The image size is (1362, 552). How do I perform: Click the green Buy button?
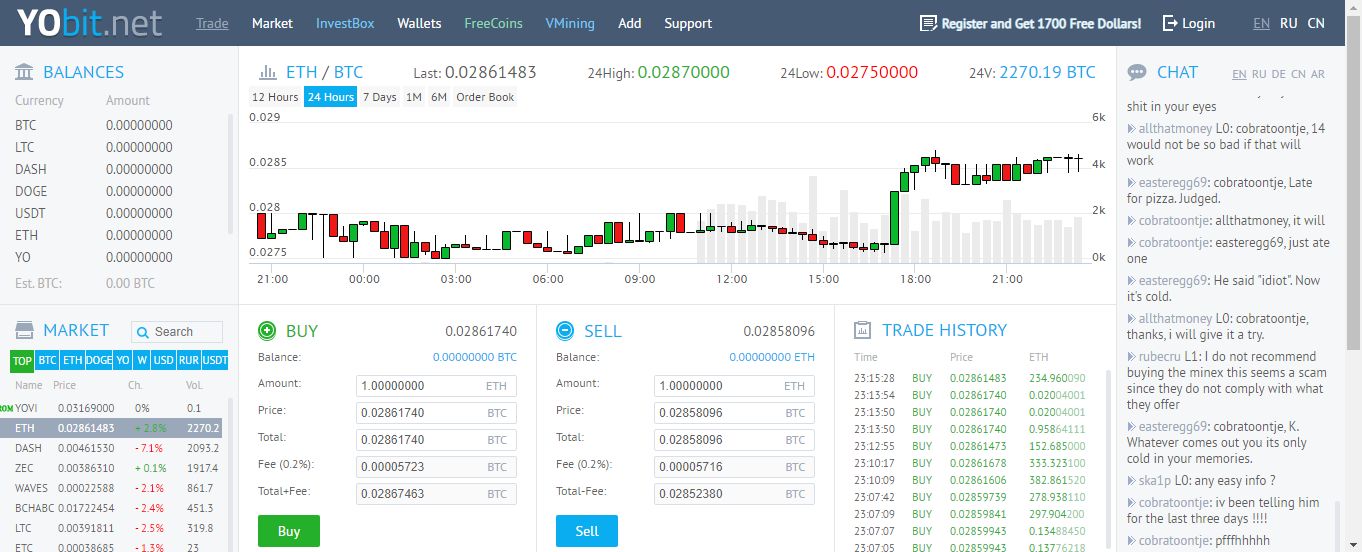point(289,531)
